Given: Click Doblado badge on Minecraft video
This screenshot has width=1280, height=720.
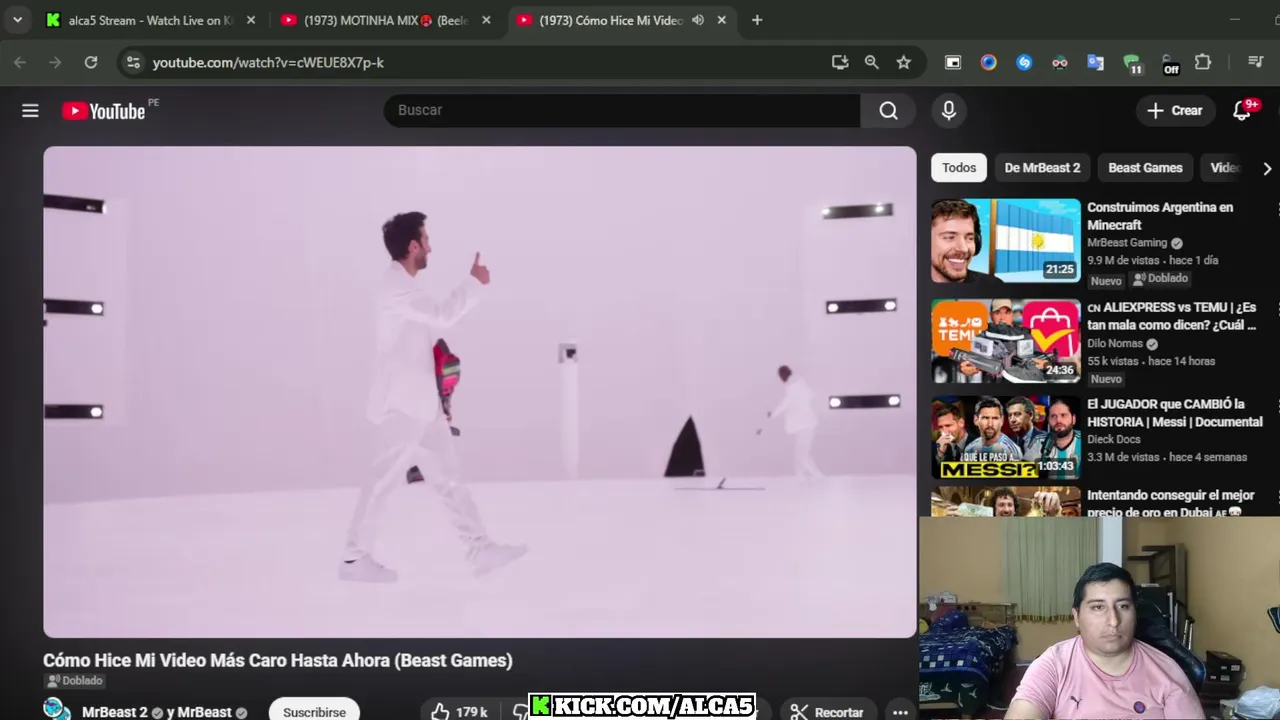Looking at the screenshot, I should (x=1160, y=279).
